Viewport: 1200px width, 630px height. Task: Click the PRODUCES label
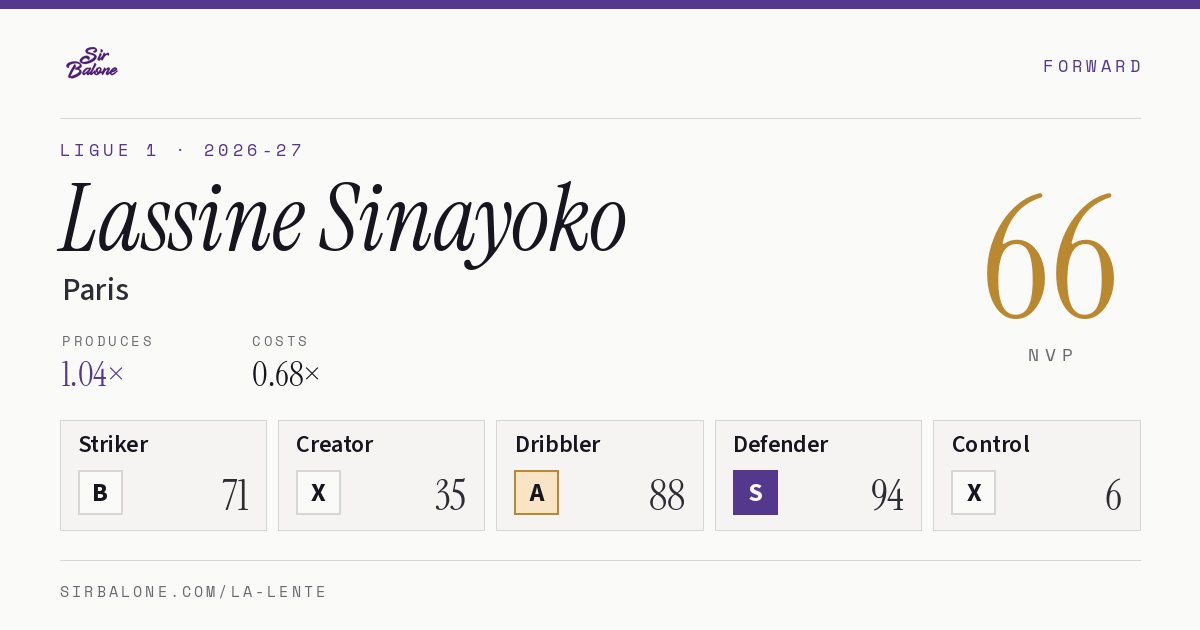108,341
